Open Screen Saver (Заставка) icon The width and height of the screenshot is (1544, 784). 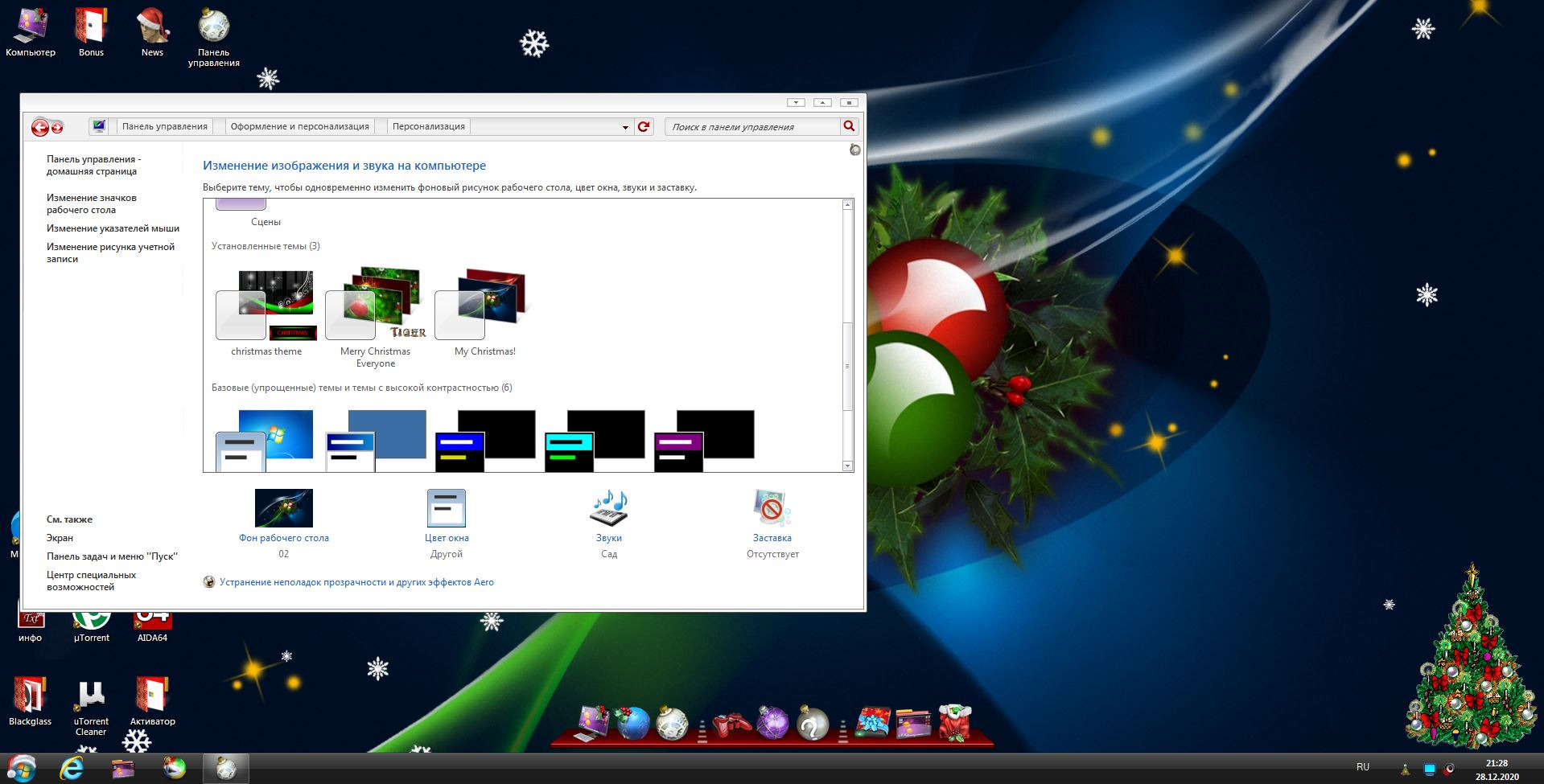772,509
